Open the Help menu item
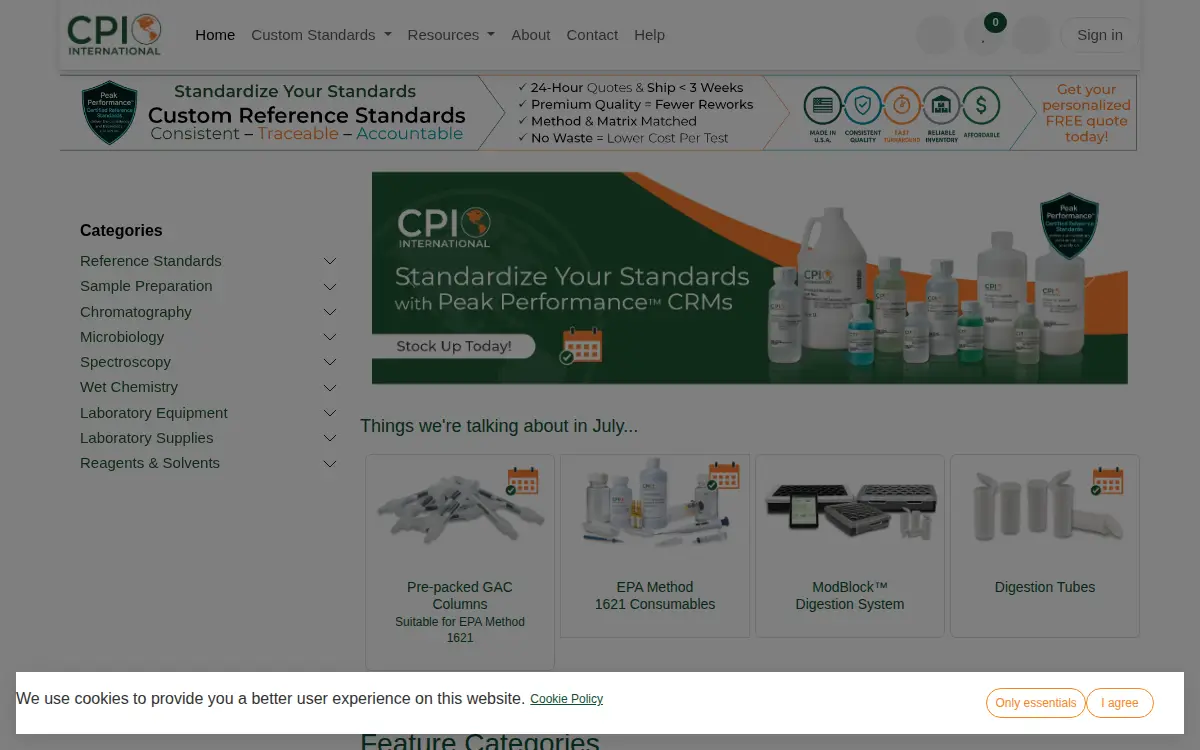This screenshot has height=750, width=1200. [x=649, y=35]
